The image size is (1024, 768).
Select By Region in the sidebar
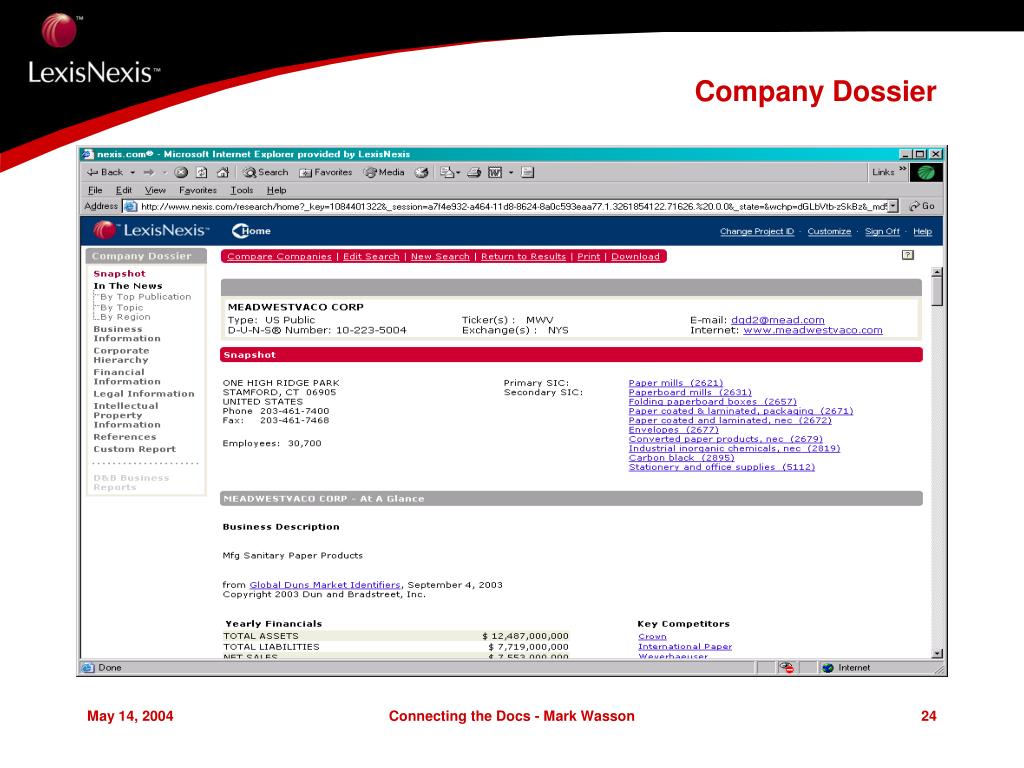click(x=125, y=317)
